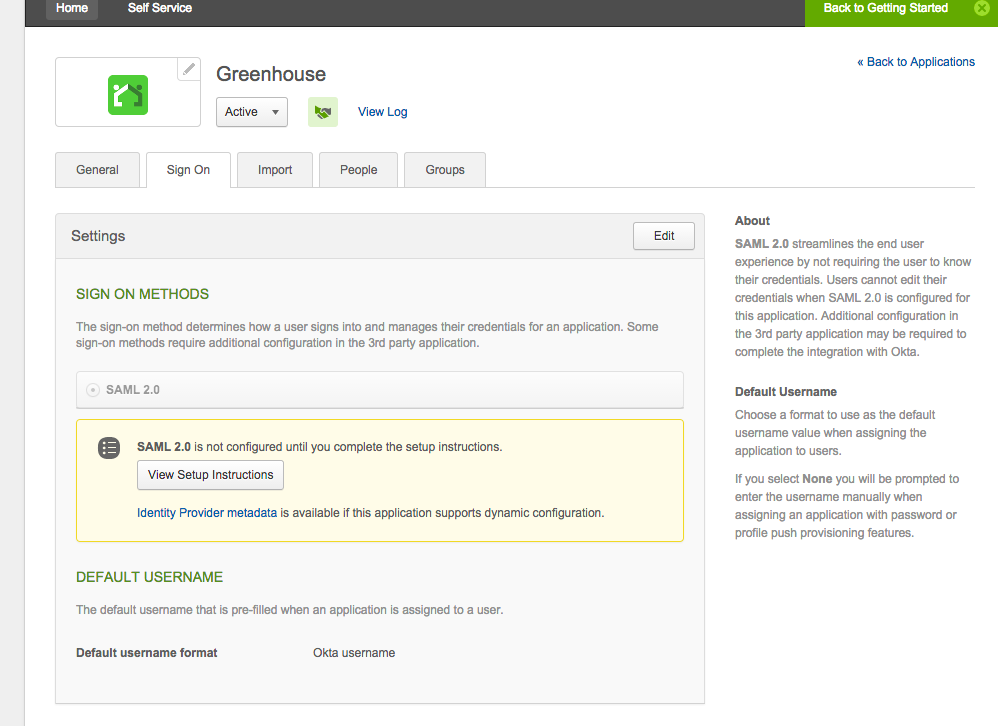Click the Settings panel heading
The width and height of the screenshot is (998, 726).
tap(98, 236)
